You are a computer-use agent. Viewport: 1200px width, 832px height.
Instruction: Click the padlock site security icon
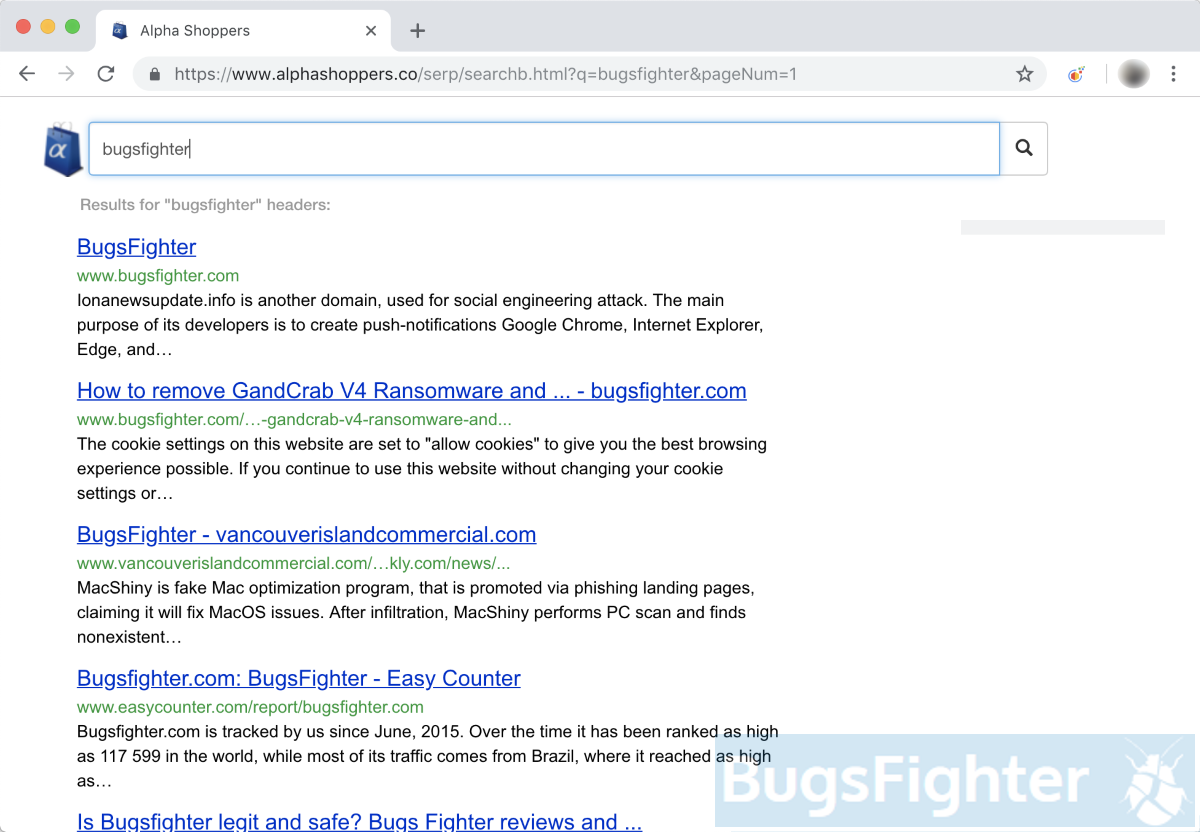pos(154,74)
